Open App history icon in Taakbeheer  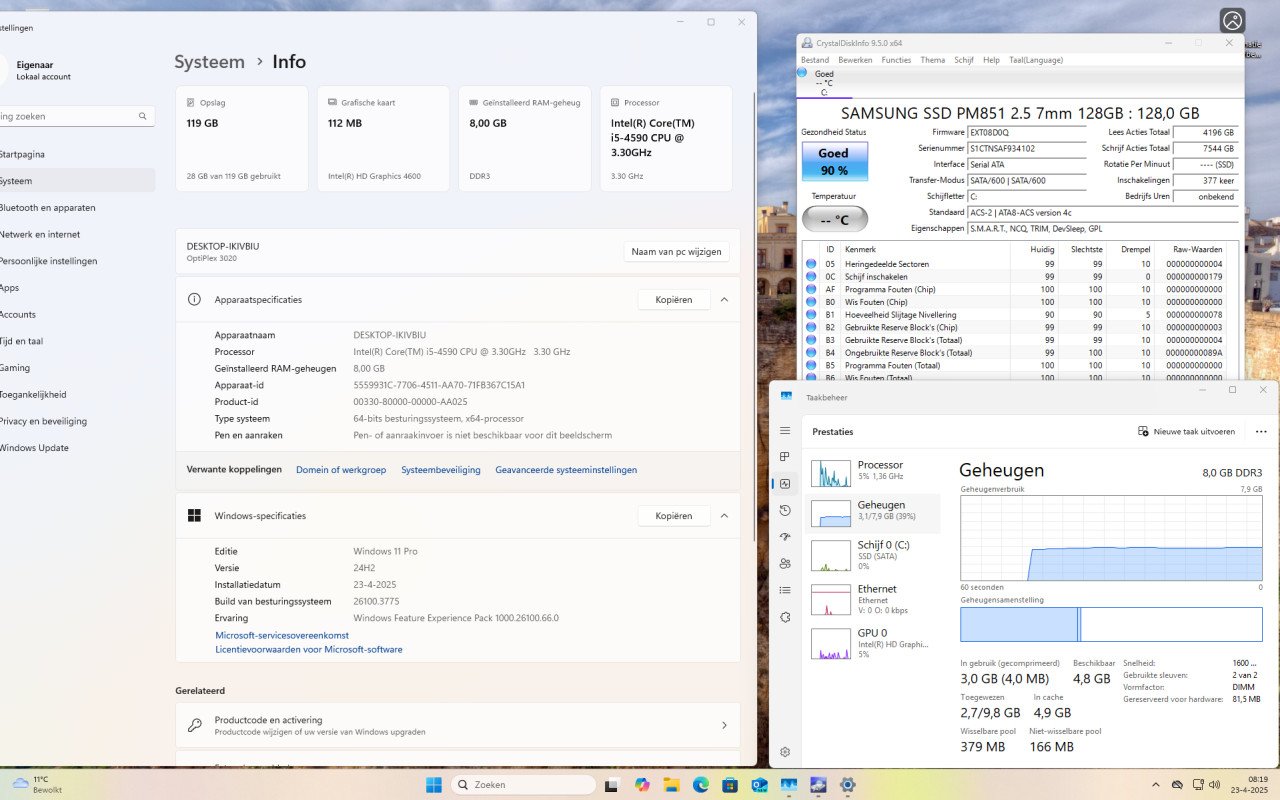(785, 510)
